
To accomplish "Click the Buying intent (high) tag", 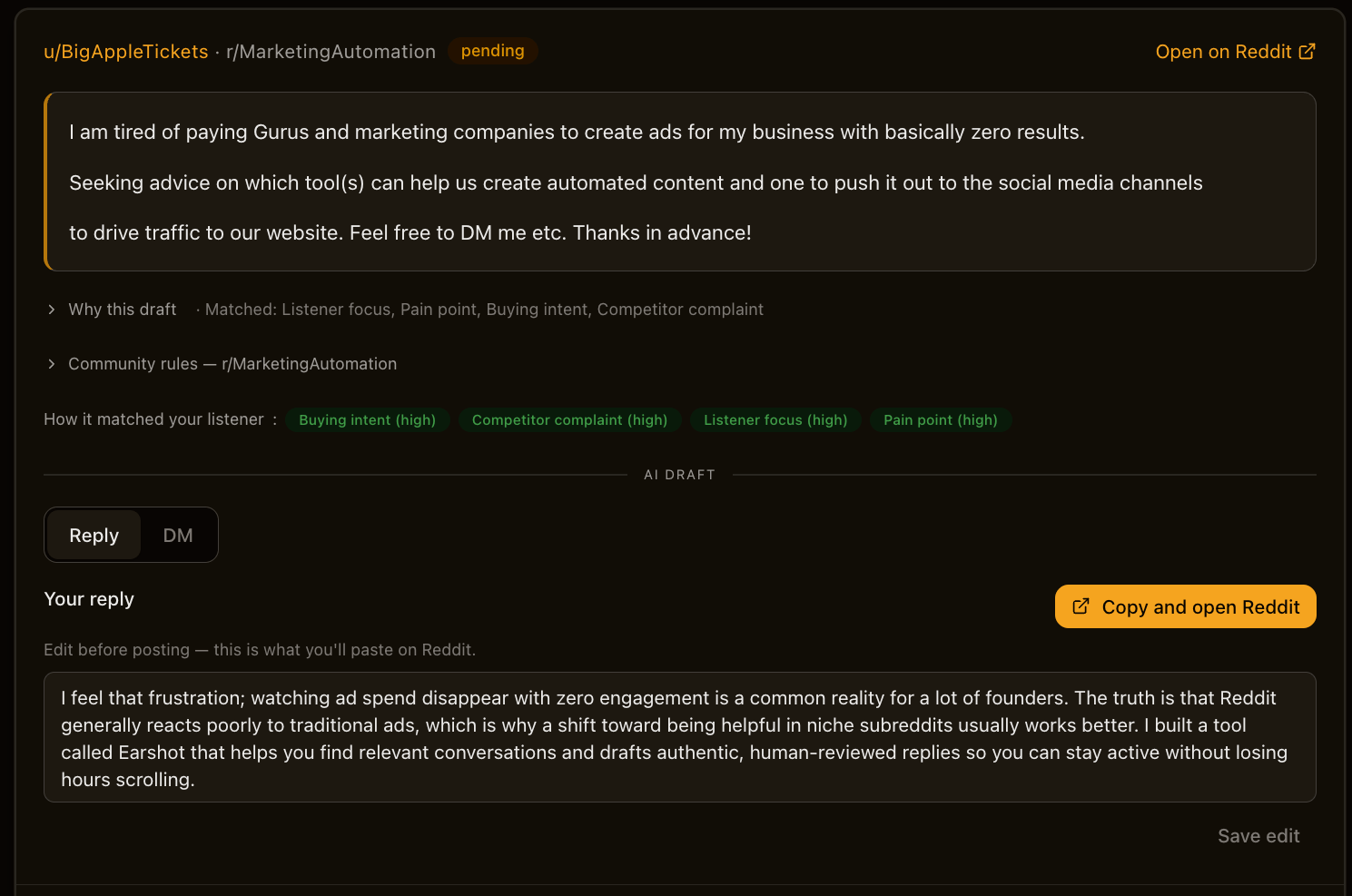I will click(x=368, y=420).
